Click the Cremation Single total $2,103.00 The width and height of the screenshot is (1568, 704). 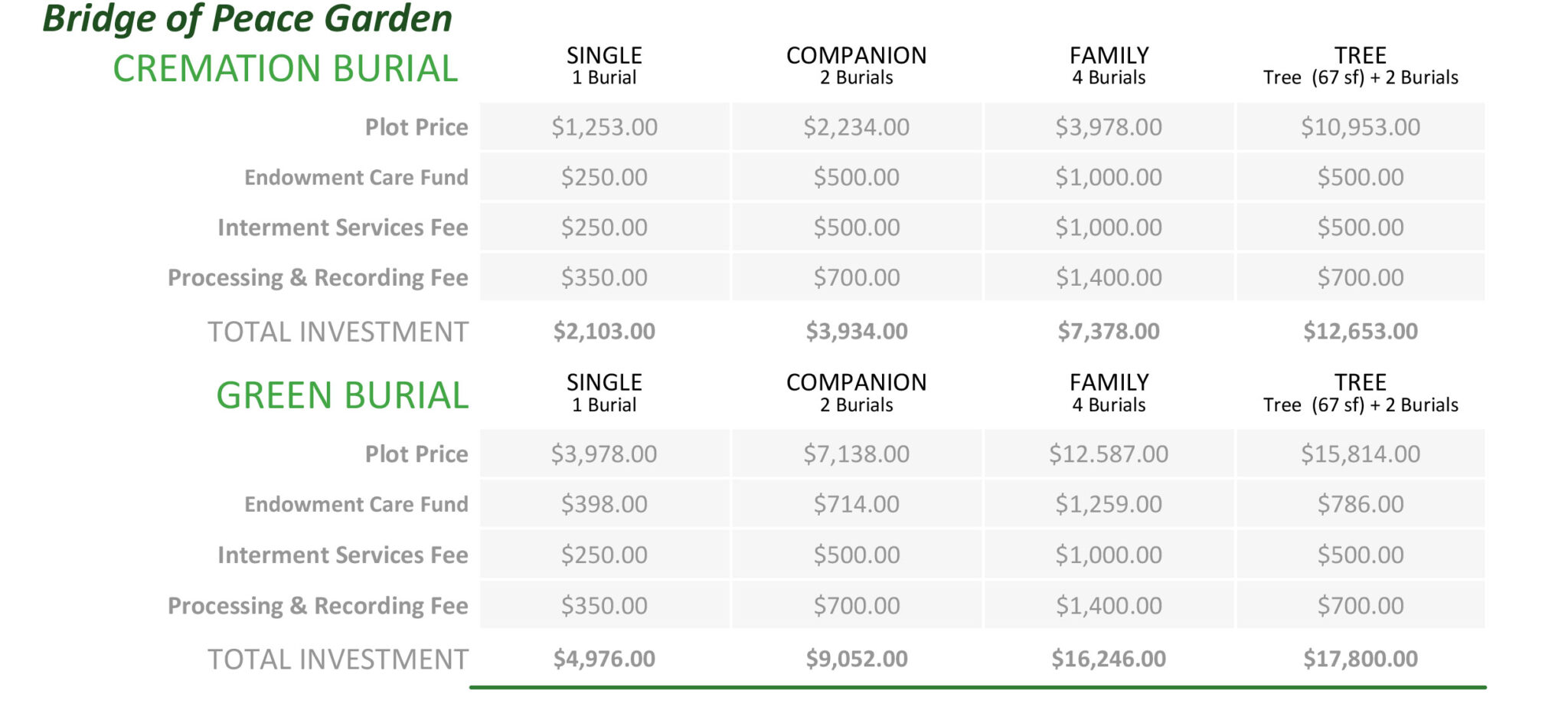[x=604, y=331]
